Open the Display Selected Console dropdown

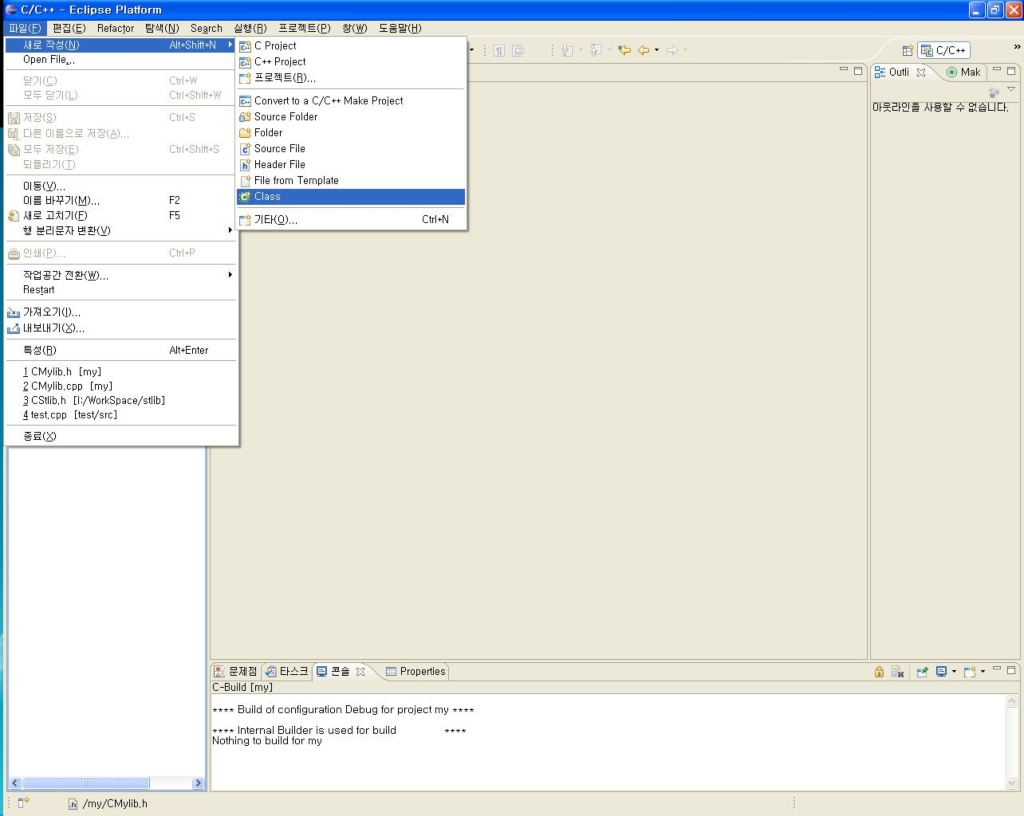click(x=954, y=672)
